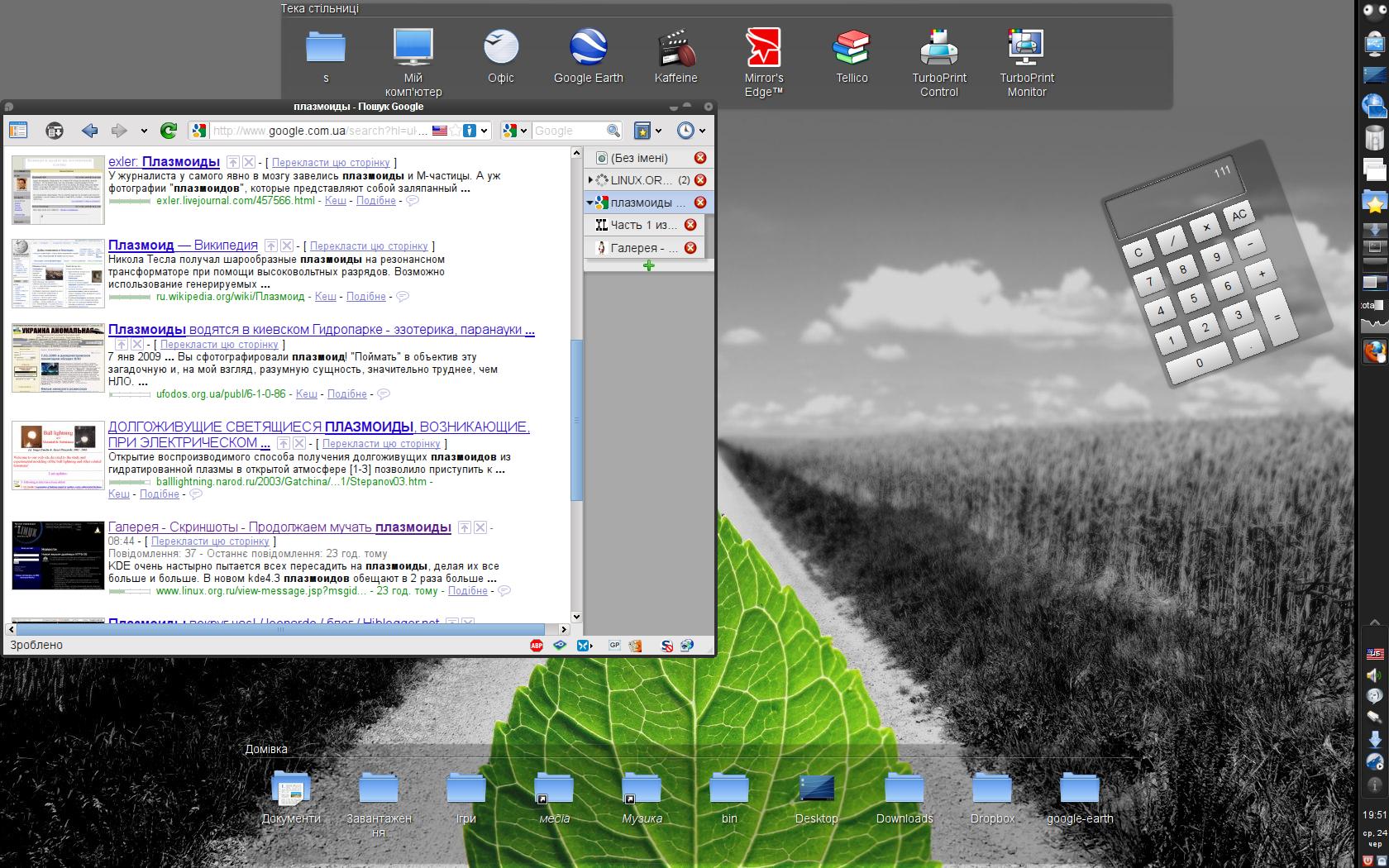Launch TurboPrint Monitor icon
The width and height of the screenshot is (1389, 868).
point(1027,63)
